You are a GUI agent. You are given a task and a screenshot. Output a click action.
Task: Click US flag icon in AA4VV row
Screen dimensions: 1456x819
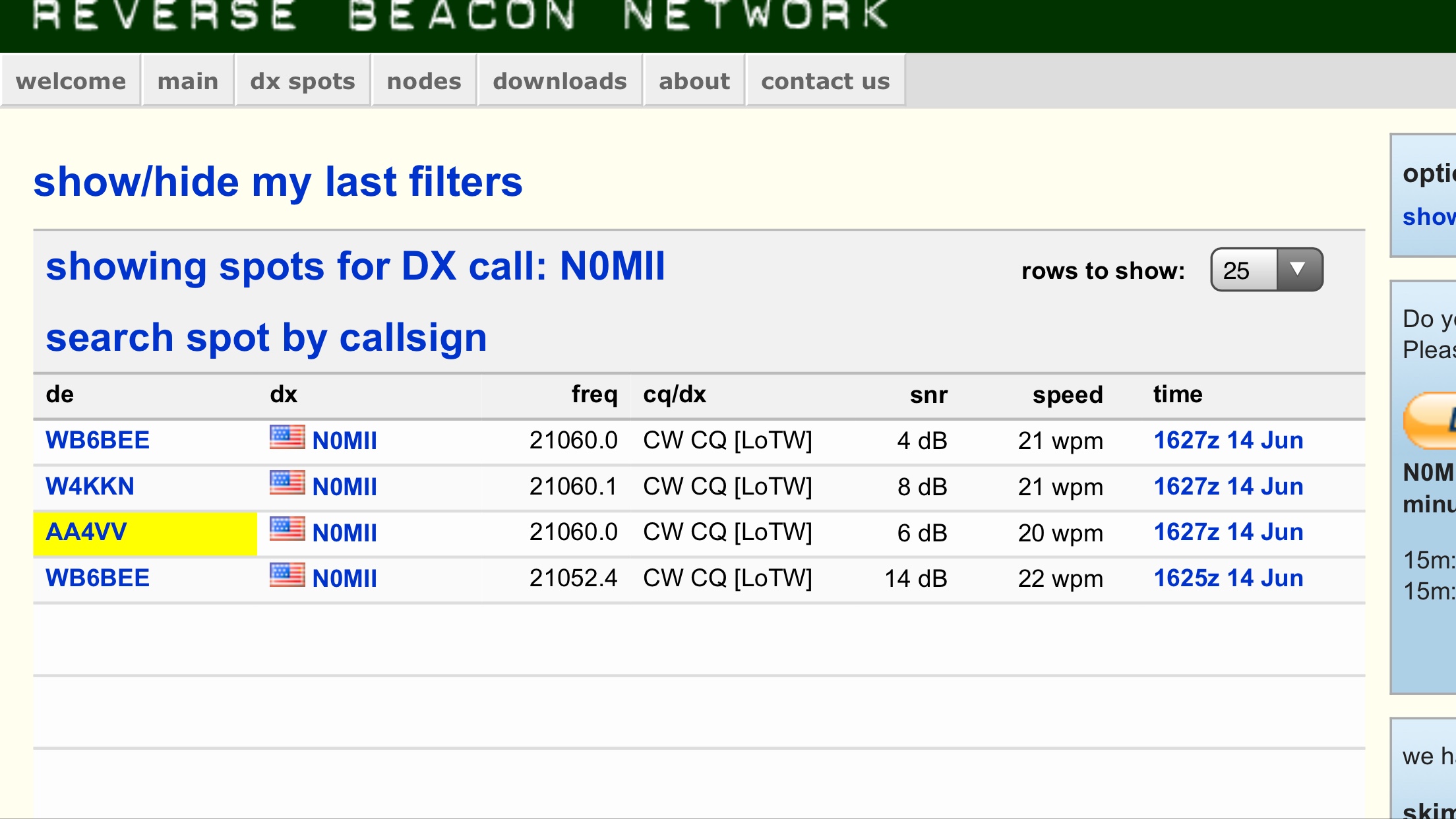tap(287, 529)
